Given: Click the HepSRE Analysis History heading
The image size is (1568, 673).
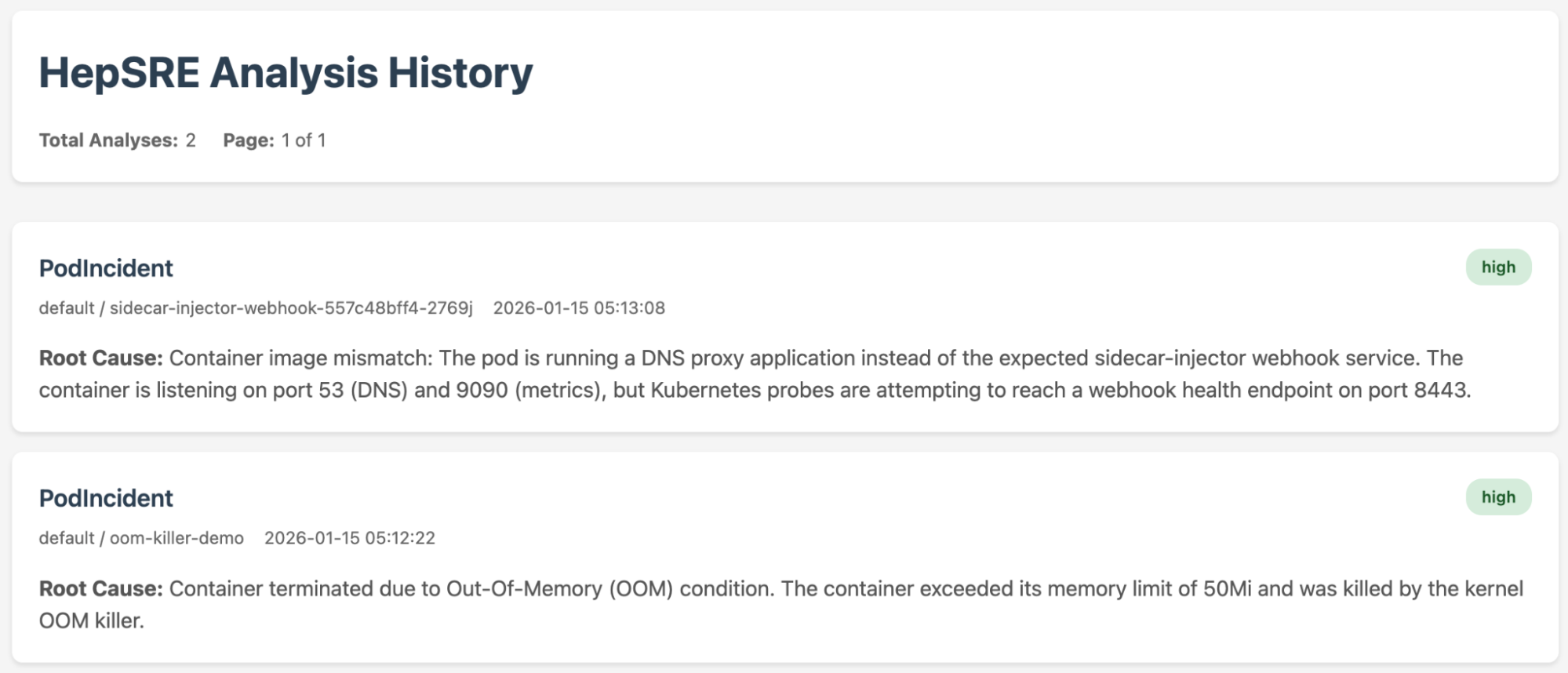Looking at the screenshot, I should pyautogui.click(x=286, y=73).
